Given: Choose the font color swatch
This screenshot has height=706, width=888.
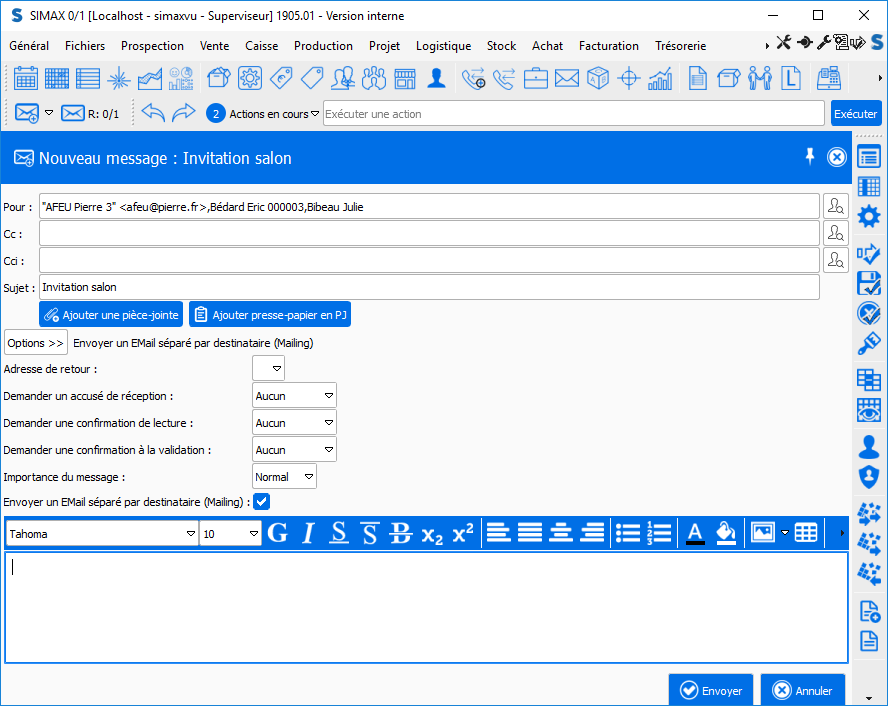Looking at the screenshot, I should 695,533.
